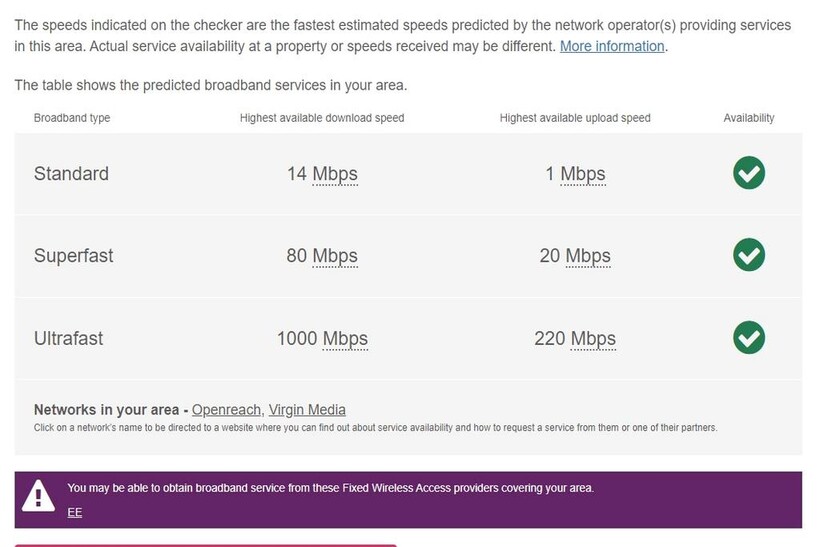
Task: Click the Ultrafast availability green checkmark icon
Action: [748, 338]
